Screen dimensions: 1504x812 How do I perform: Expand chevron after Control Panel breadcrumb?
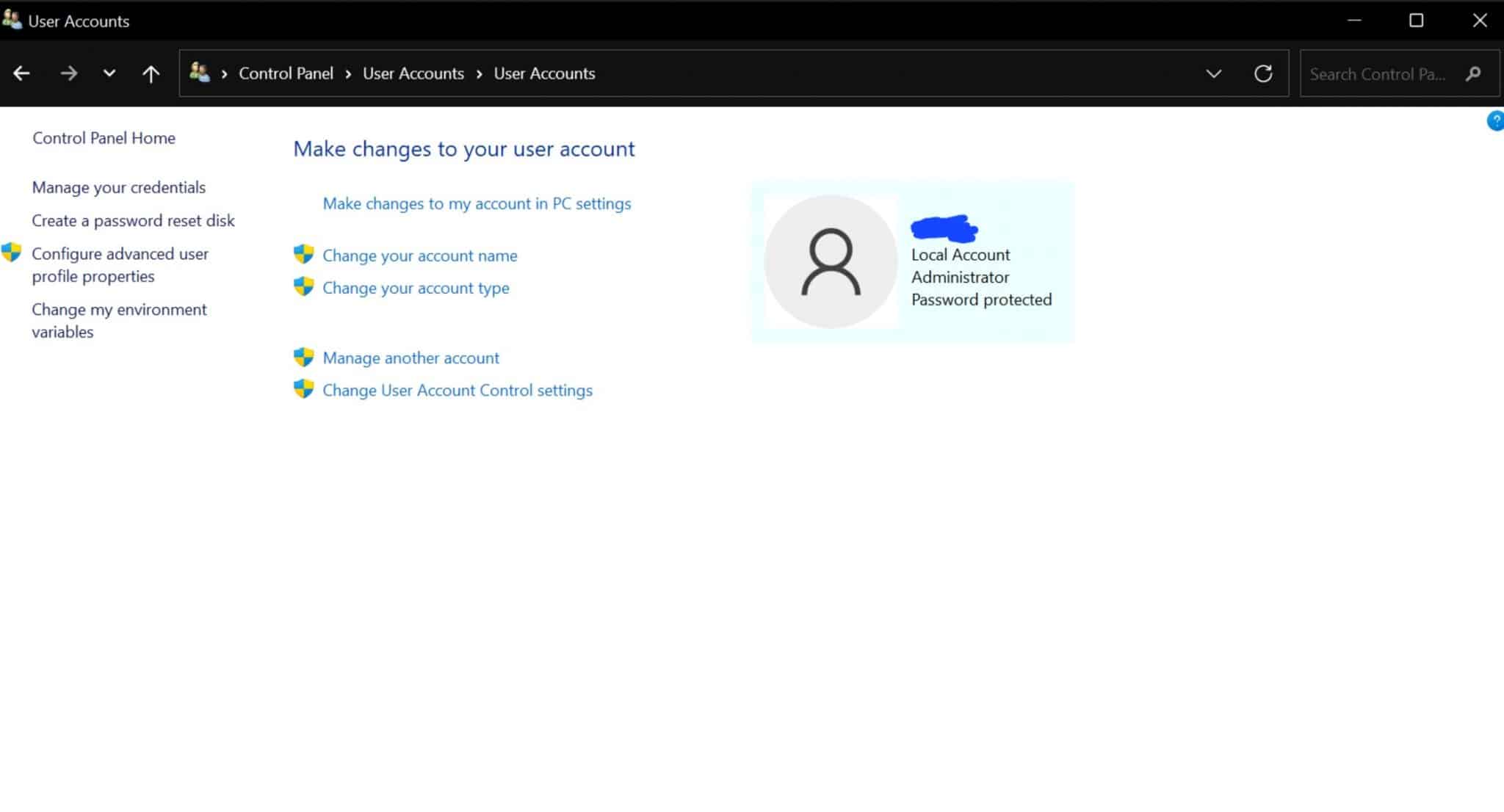point(347,73)
